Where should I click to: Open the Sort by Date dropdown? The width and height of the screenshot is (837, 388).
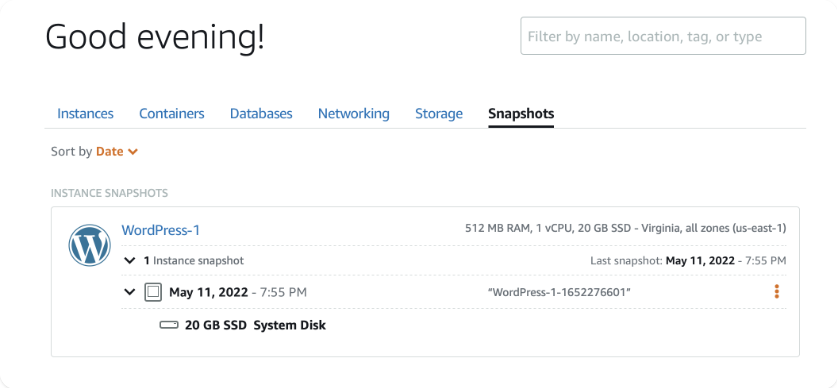[117, 152]
